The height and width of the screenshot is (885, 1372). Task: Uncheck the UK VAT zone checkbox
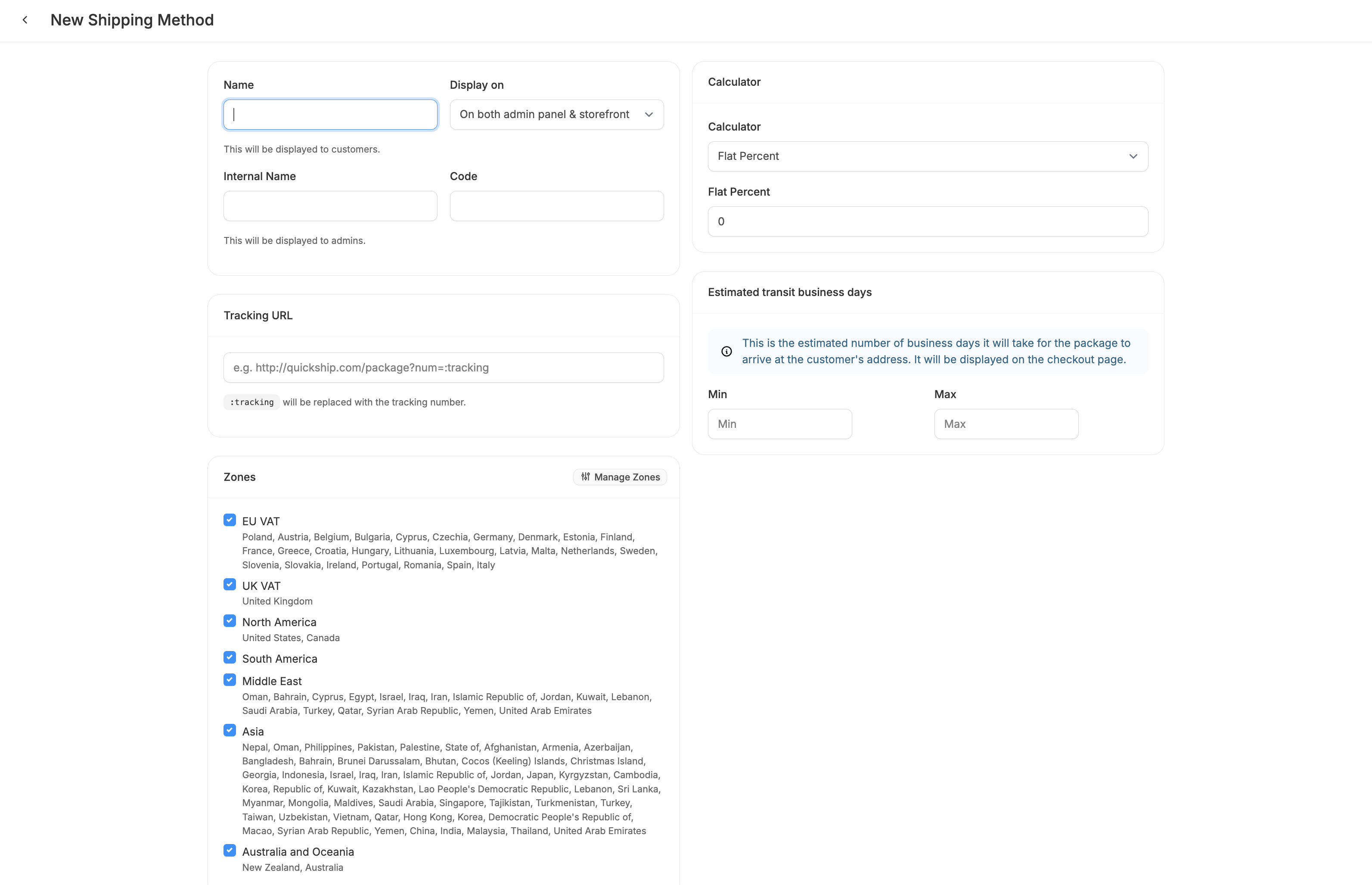point(230,584)
